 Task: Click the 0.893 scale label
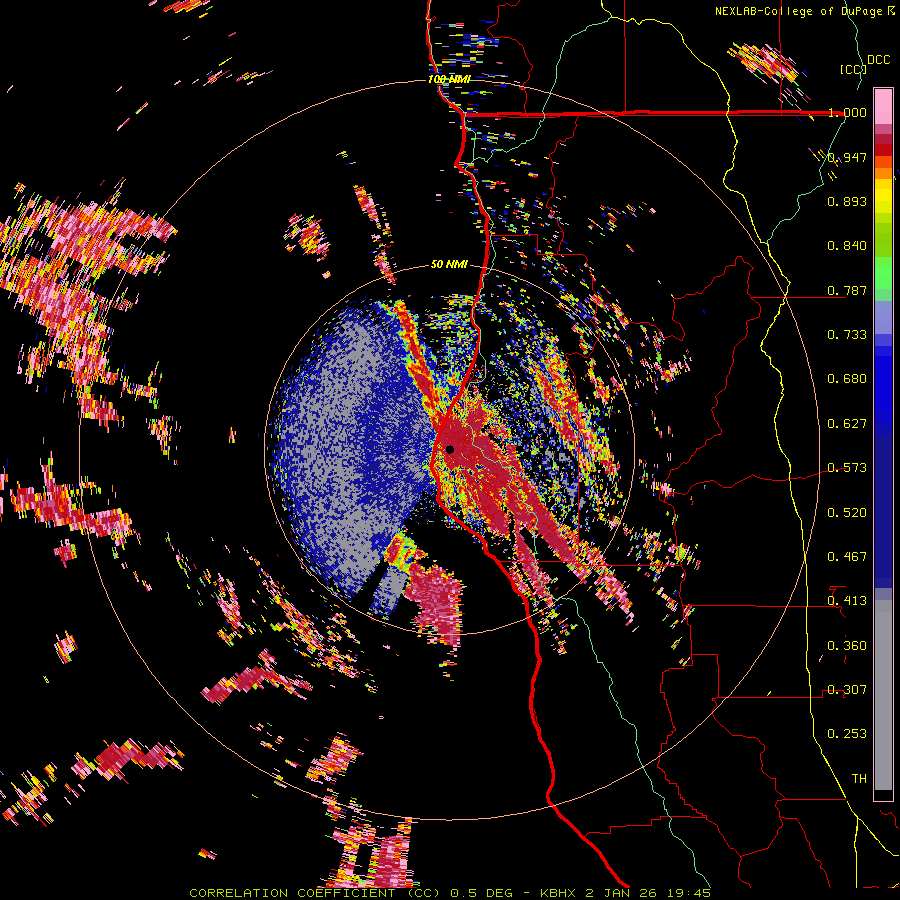click(847, 201)
